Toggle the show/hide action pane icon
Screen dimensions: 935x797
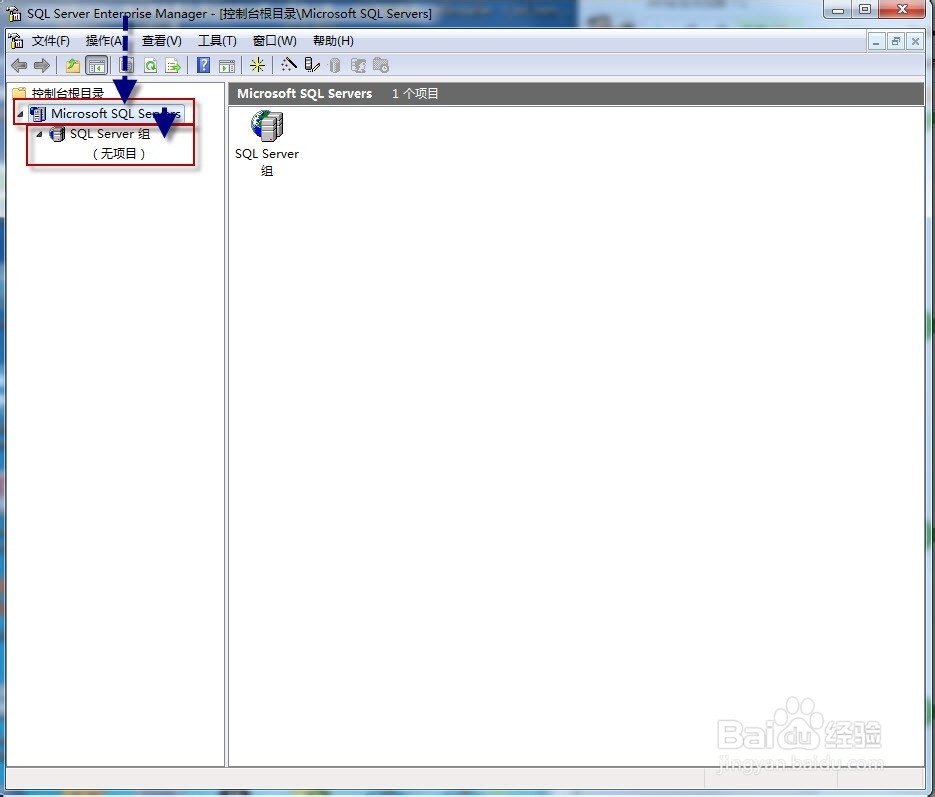pos(227,66)
